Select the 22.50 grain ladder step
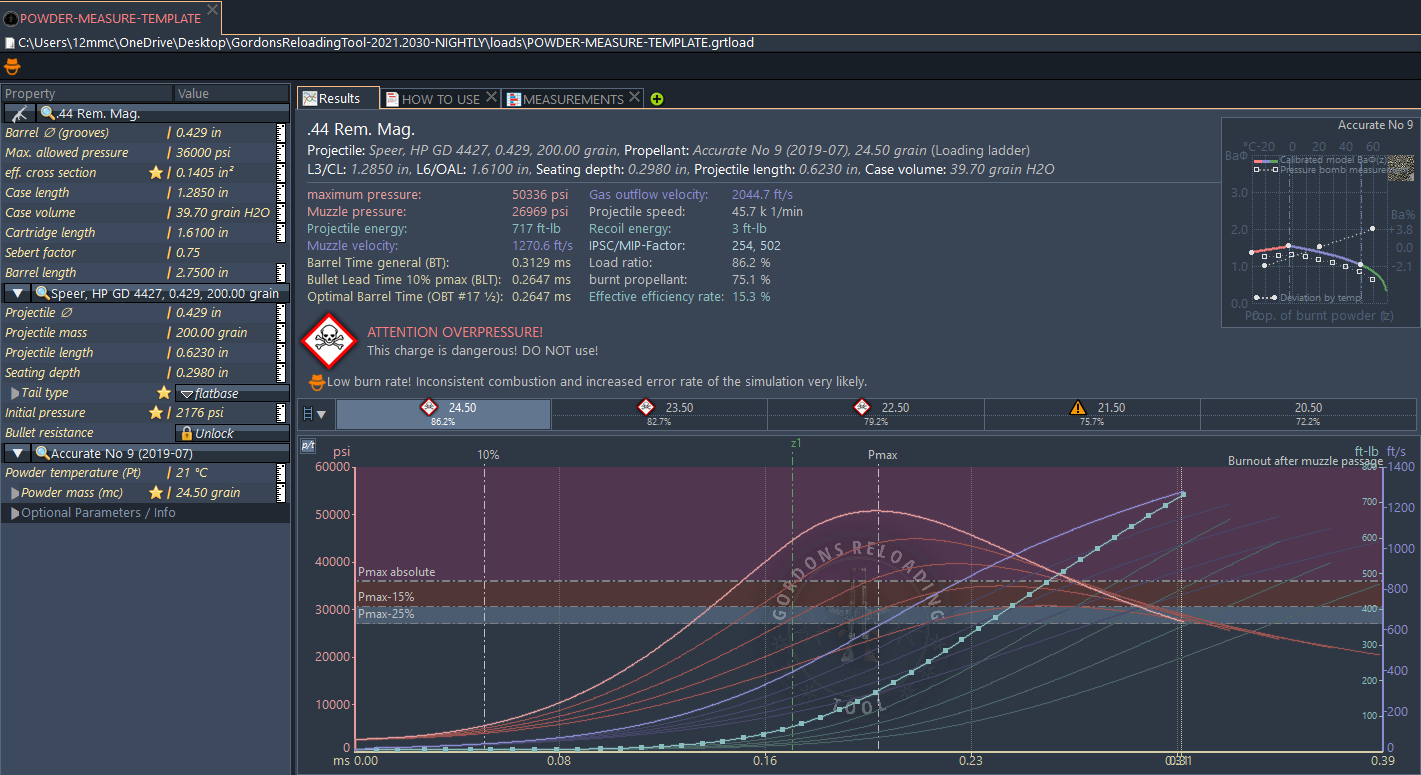 click(x=876, y=414)
